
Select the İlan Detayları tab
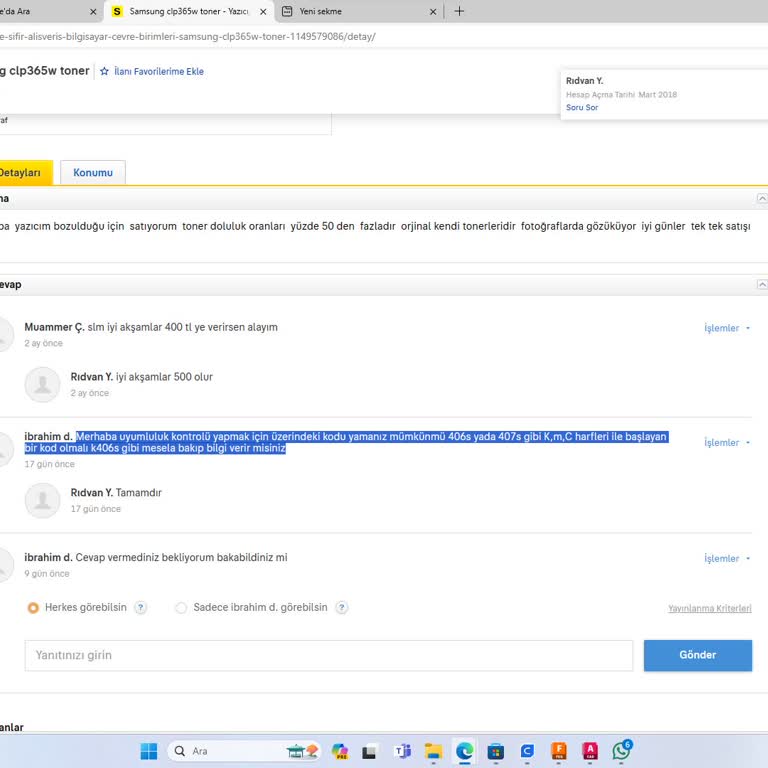coord(25,172)
